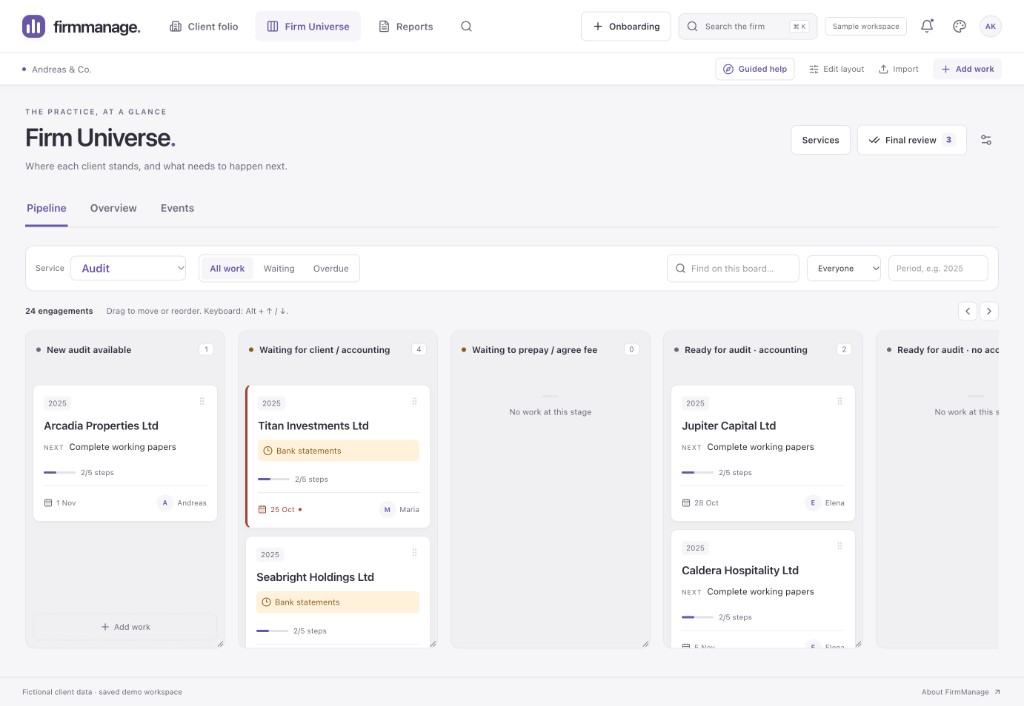
Task: Click the Andreas & Co. breadcrumb
Action: 61,69
